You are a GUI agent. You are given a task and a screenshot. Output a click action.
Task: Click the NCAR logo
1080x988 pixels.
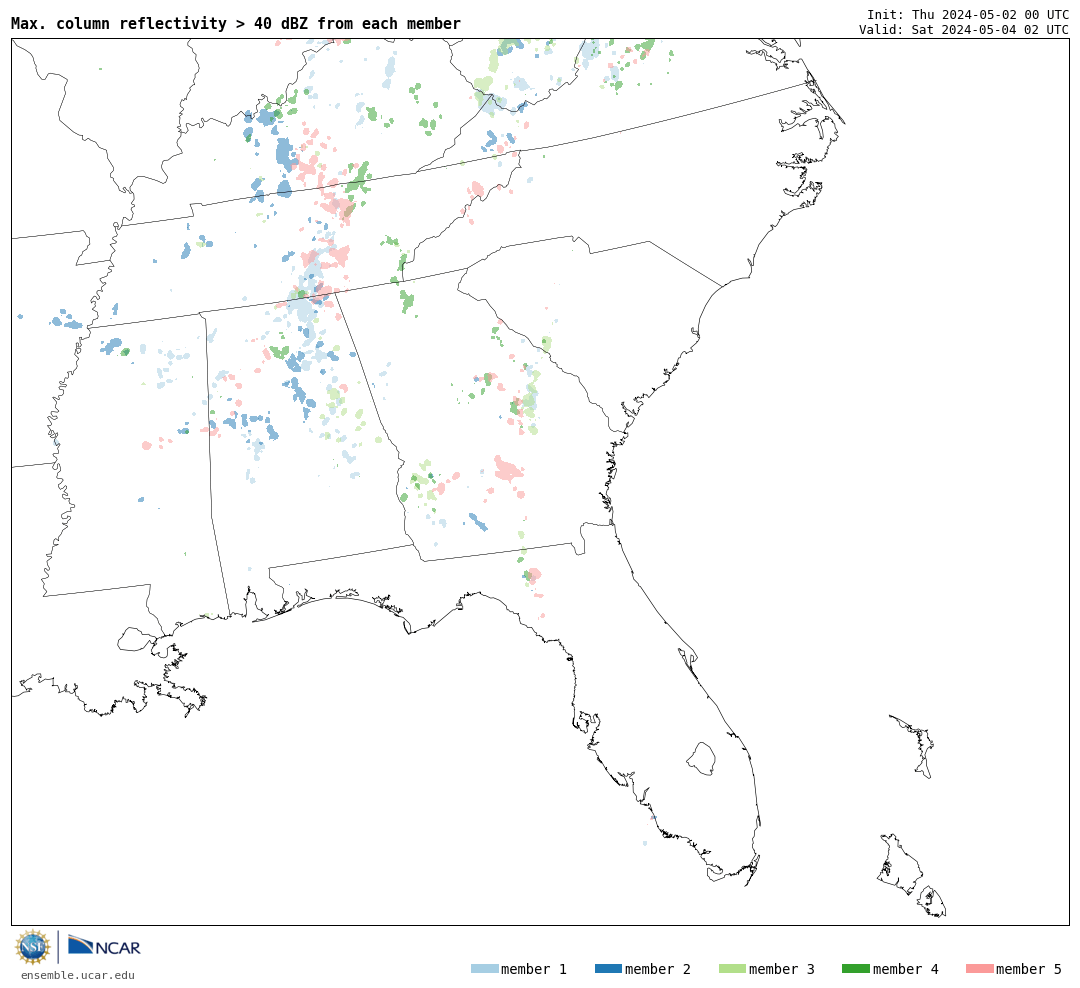click(104, 946)
